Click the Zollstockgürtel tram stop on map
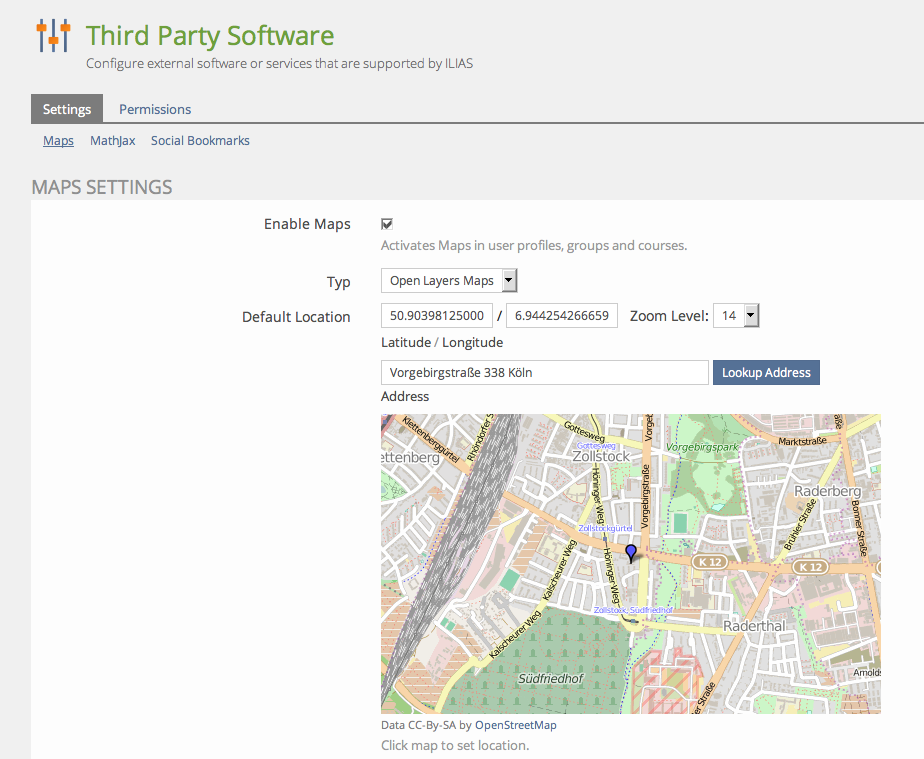 606,527
